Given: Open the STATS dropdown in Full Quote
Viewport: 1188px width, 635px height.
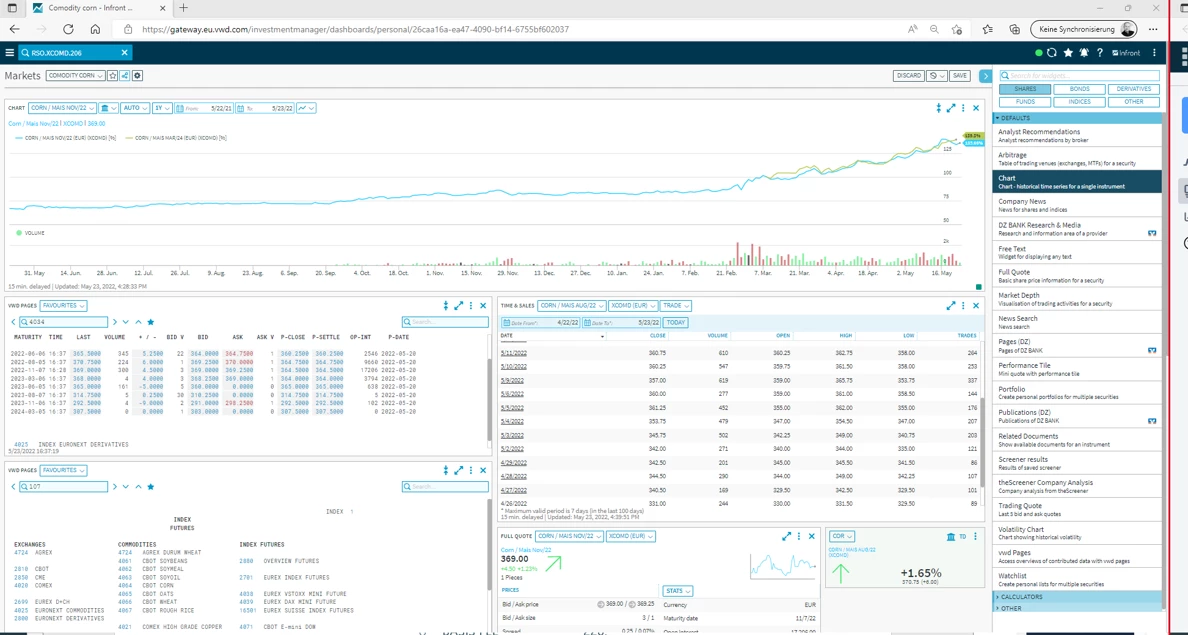Looking at the screenshot, I should point(677,590).
